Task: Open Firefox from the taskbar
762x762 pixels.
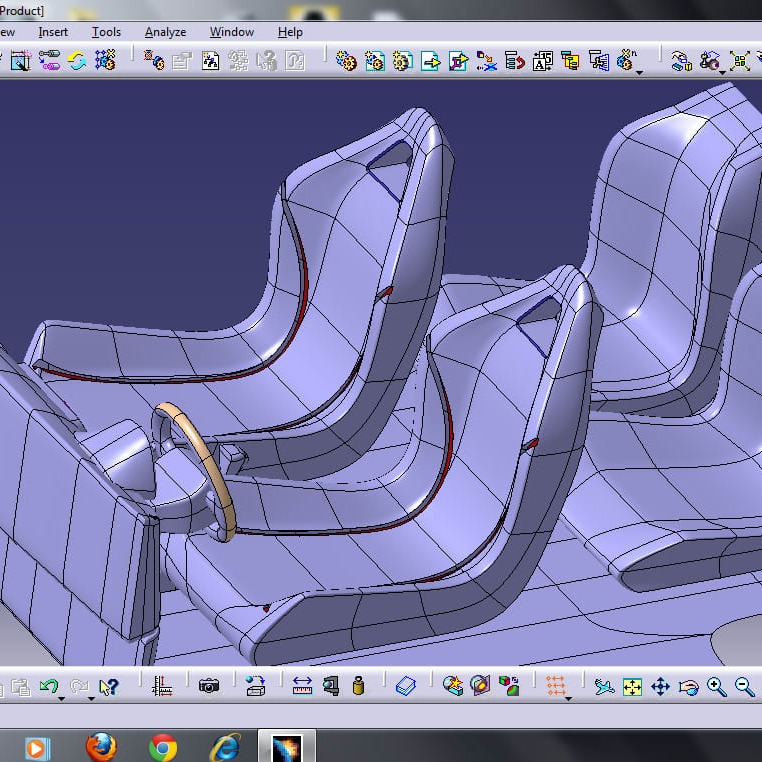Action: pyautogui.click(x=101, y=746)
